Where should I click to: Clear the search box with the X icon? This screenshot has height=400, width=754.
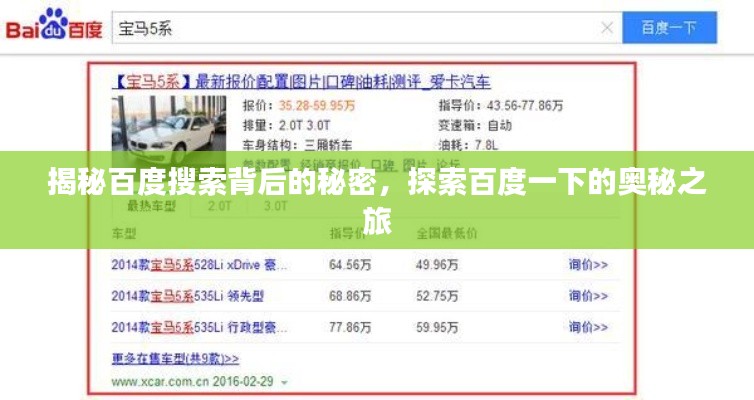pyautogui.click(x=607, y=28)
